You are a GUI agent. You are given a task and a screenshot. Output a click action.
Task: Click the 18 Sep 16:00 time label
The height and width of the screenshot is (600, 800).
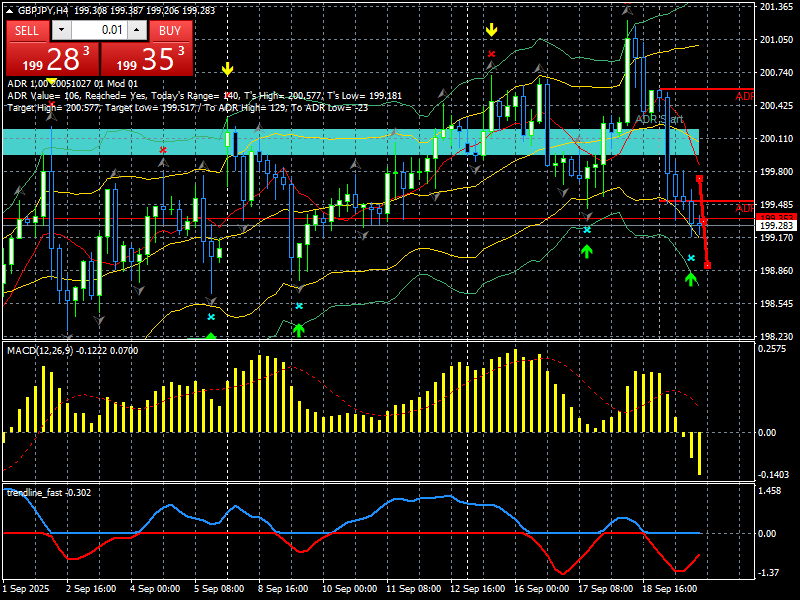pyautogui.click(x=669, y=588)
